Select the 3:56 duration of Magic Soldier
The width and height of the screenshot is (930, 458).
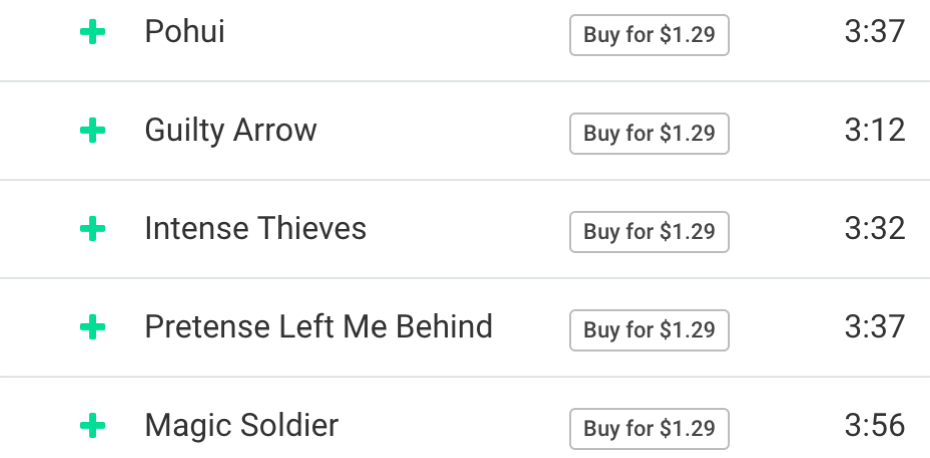pyautogui.click(x=874, y=426)
